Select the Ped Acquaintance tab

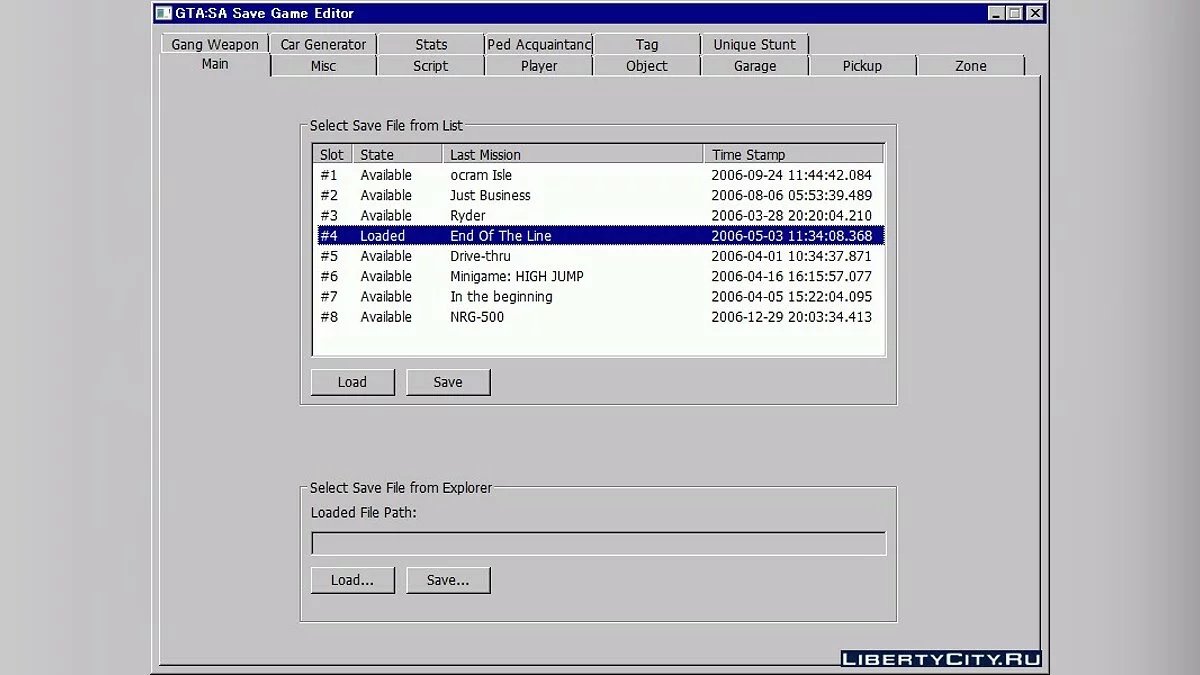[539, 44]
